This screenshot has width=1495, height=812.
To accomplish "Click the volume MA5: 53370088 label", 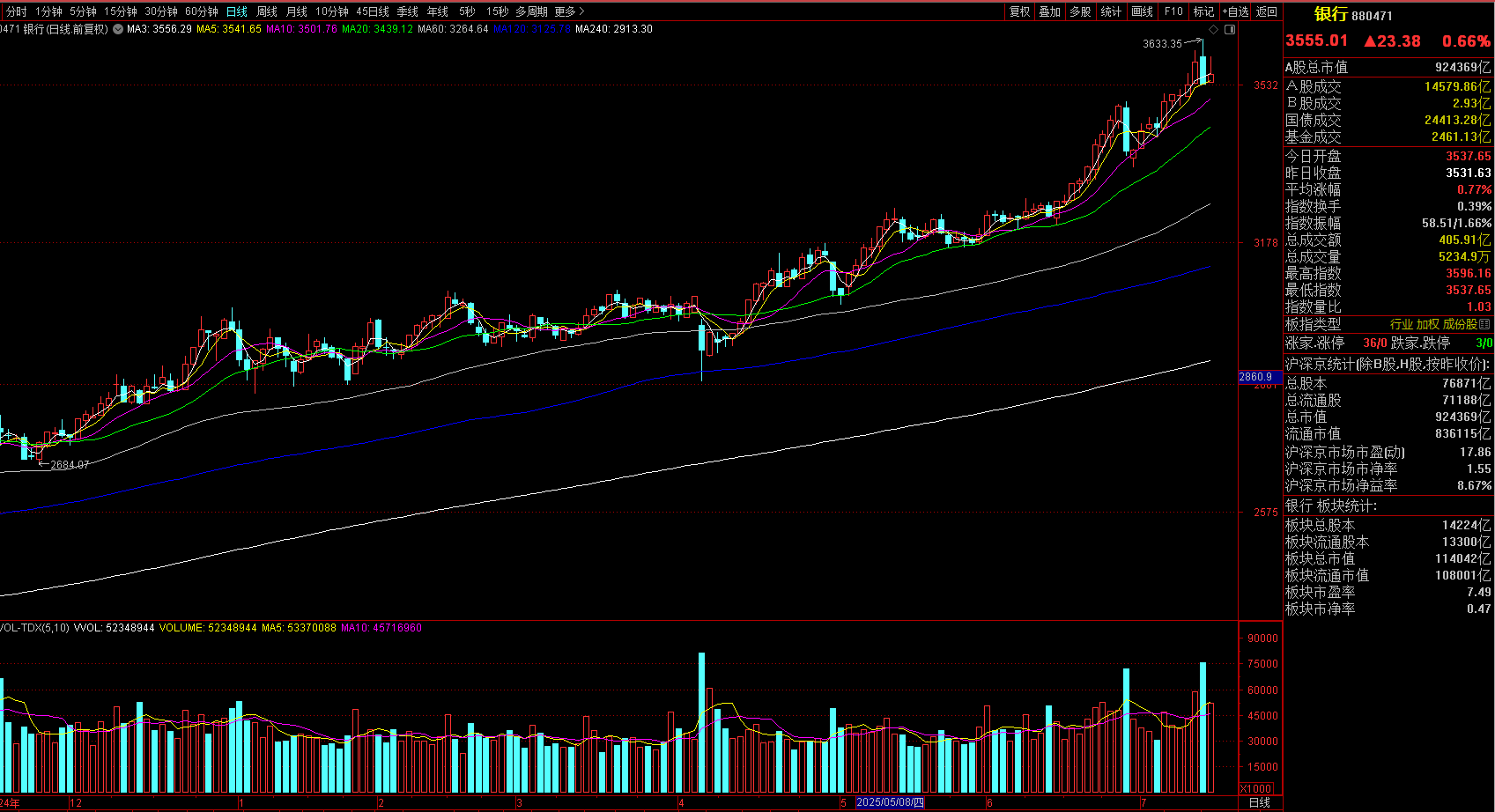I will pos(299,628).
